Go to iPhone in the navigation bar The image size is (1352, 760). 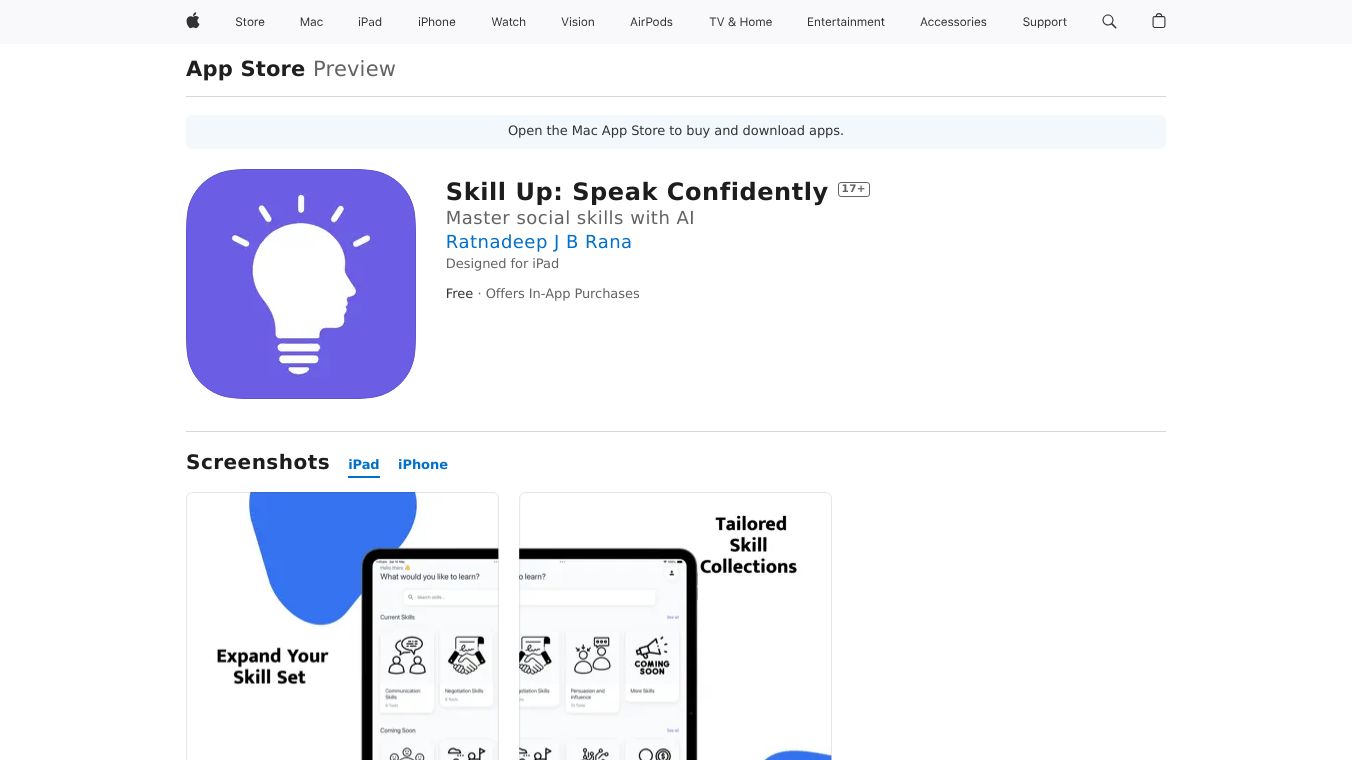(437, 22)
